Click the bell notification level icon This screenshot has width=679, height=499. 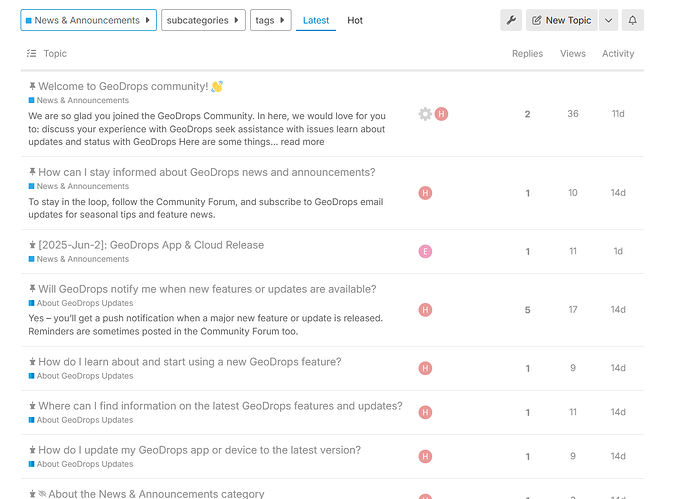tap(633, 20)
